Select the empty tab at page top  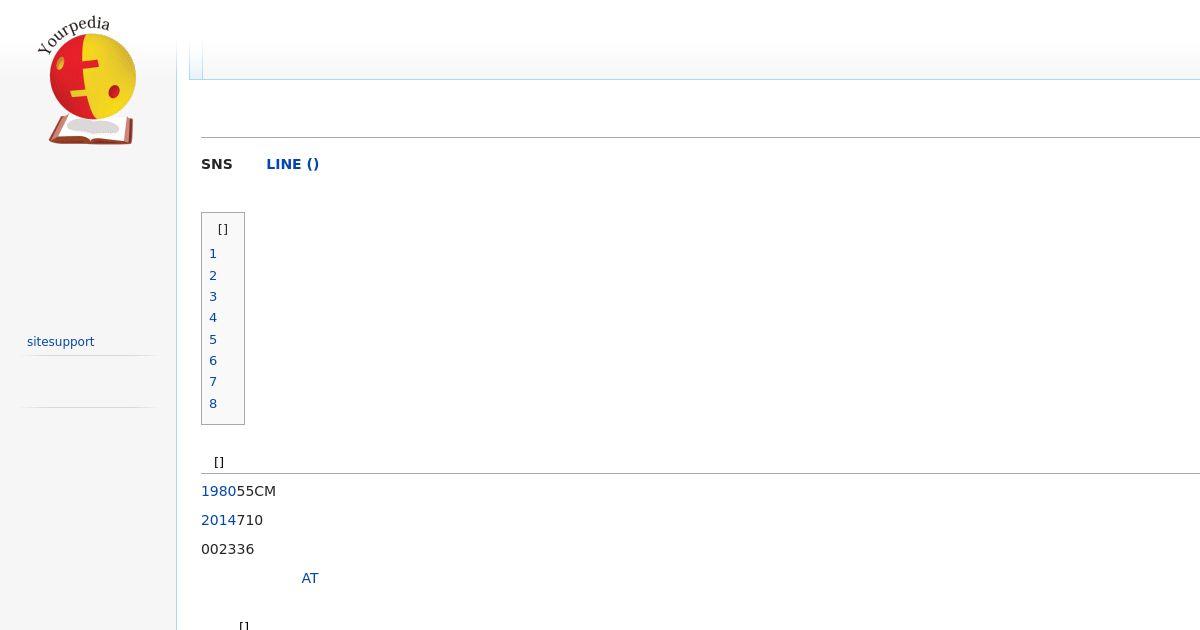pos(196,60)
